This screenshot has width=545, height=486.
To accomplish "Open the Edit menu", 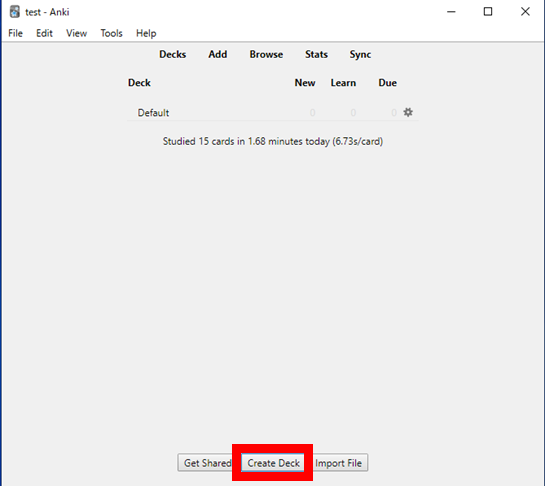I will pos(44,33).
